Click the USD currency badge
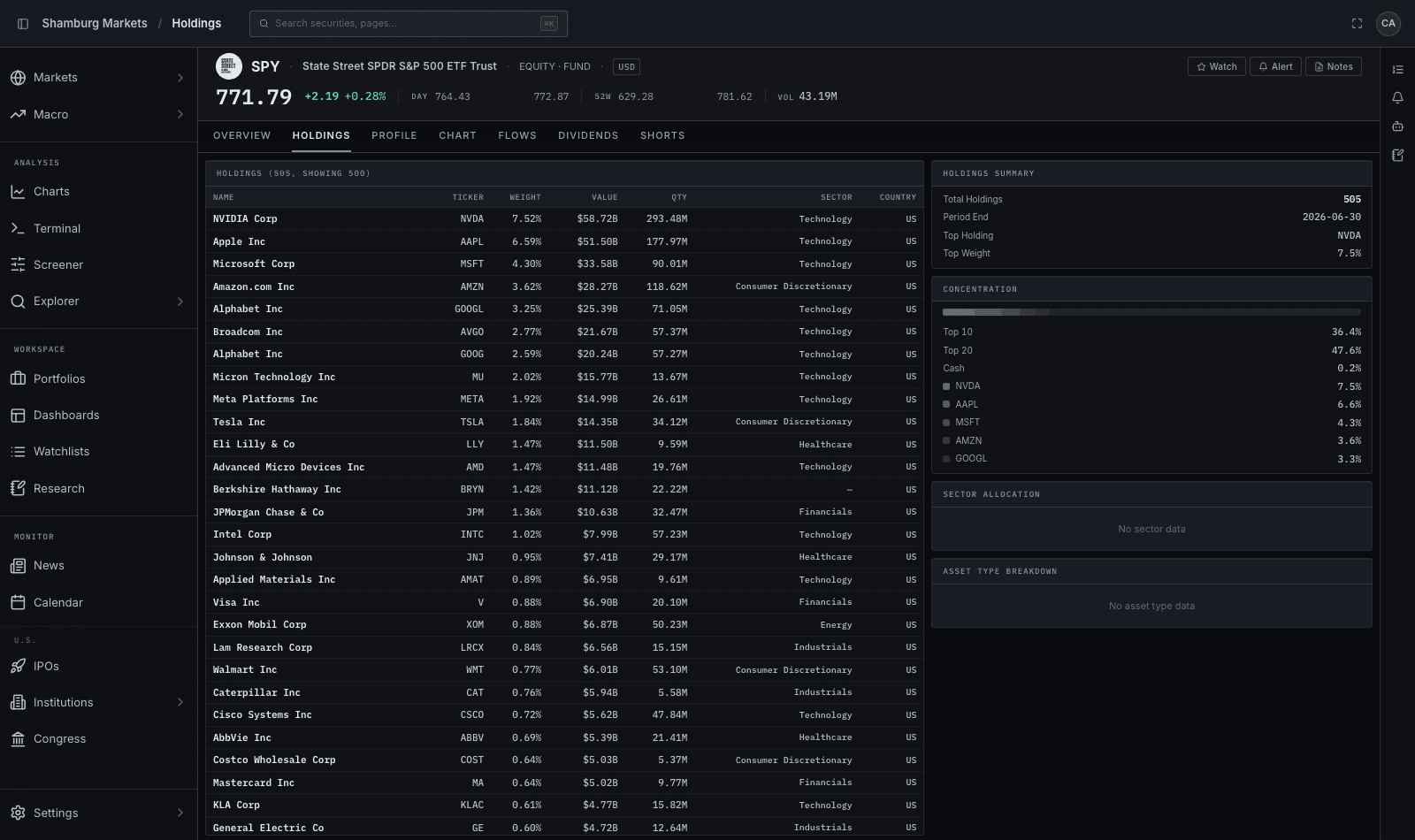1415x840 pixels. tap(626, 66)
